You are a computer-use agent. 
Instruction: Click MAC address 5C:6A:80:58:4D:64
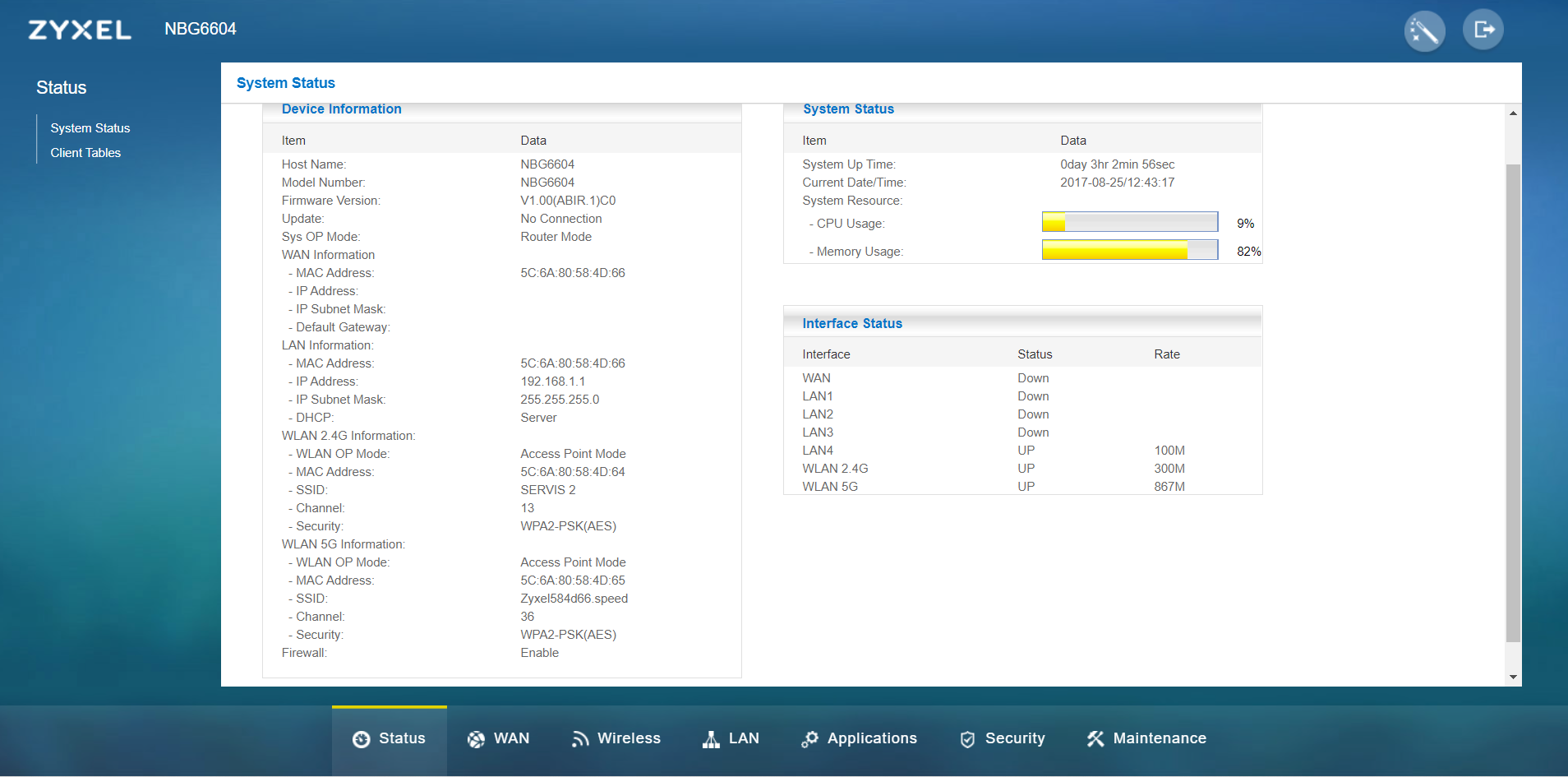pos(573,472)
